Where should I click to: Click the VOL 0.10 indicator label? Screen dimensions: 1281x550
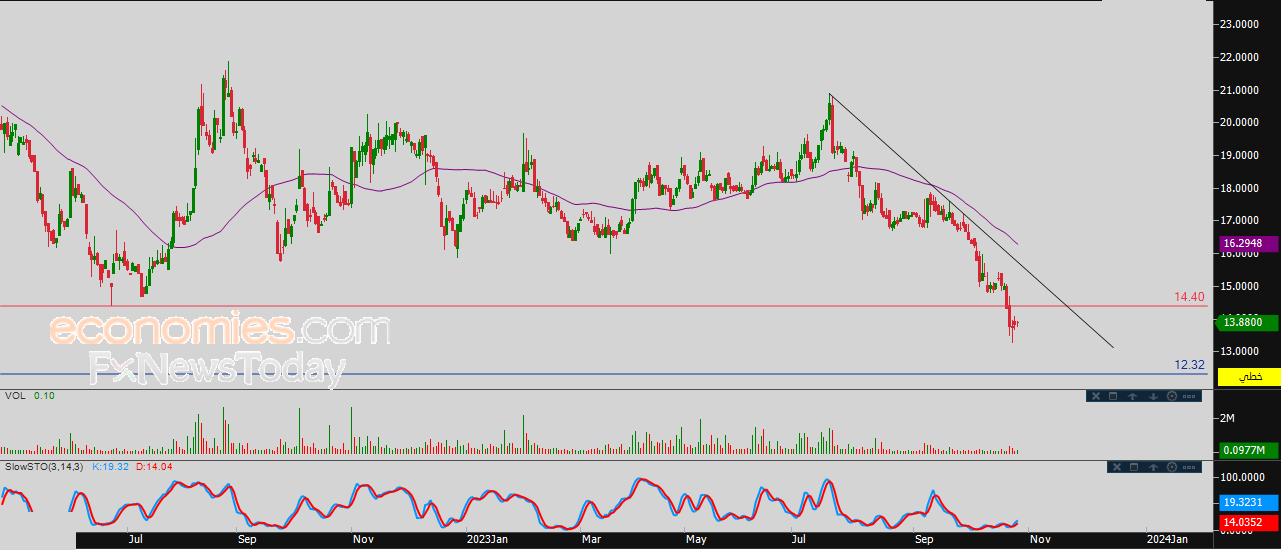pyautogui.click(x=30, y=396)
